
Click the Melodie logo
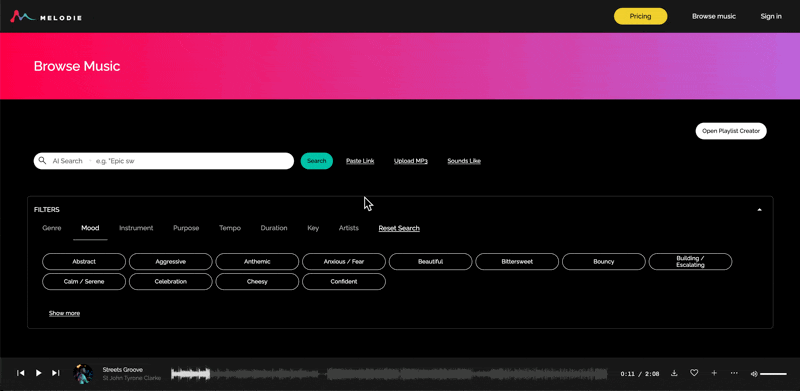[x=46, y=16]
